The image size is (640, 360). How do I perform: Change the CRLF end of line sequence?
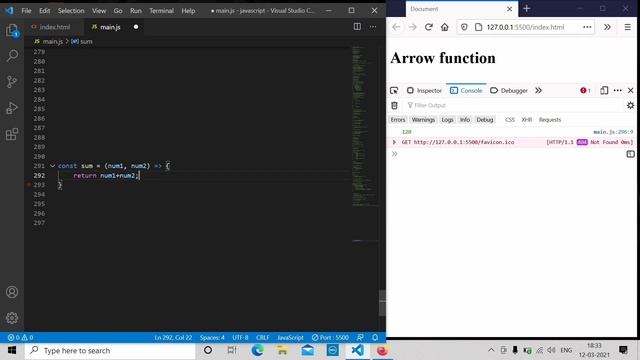tap(262, 338)
